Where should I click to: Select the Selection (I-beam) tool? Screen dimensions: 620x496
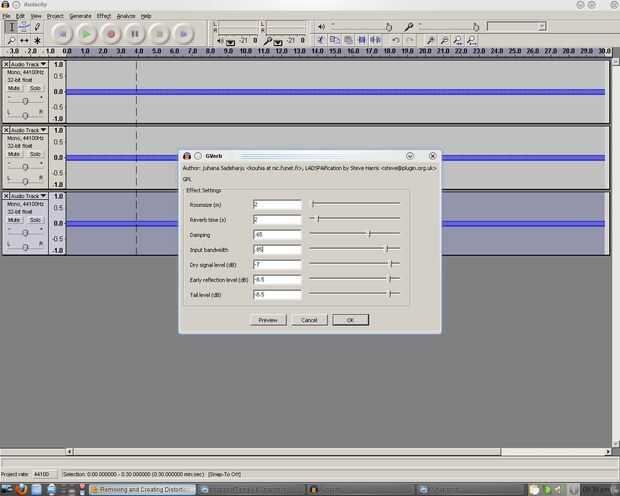tap(11, 27)
